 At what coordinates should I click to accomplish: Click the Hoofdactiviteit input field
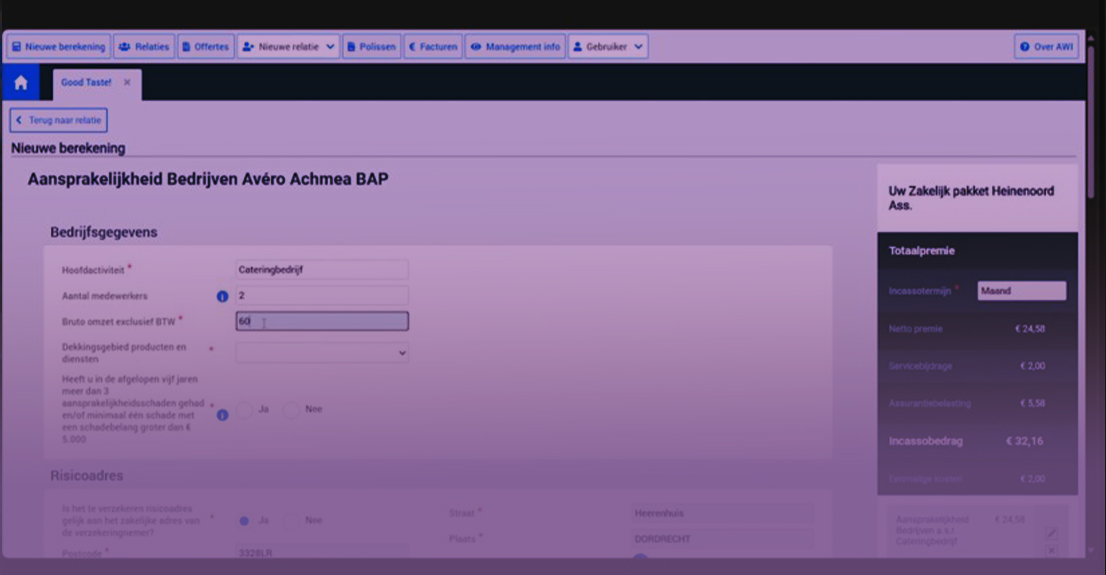(x=322, y=270)
